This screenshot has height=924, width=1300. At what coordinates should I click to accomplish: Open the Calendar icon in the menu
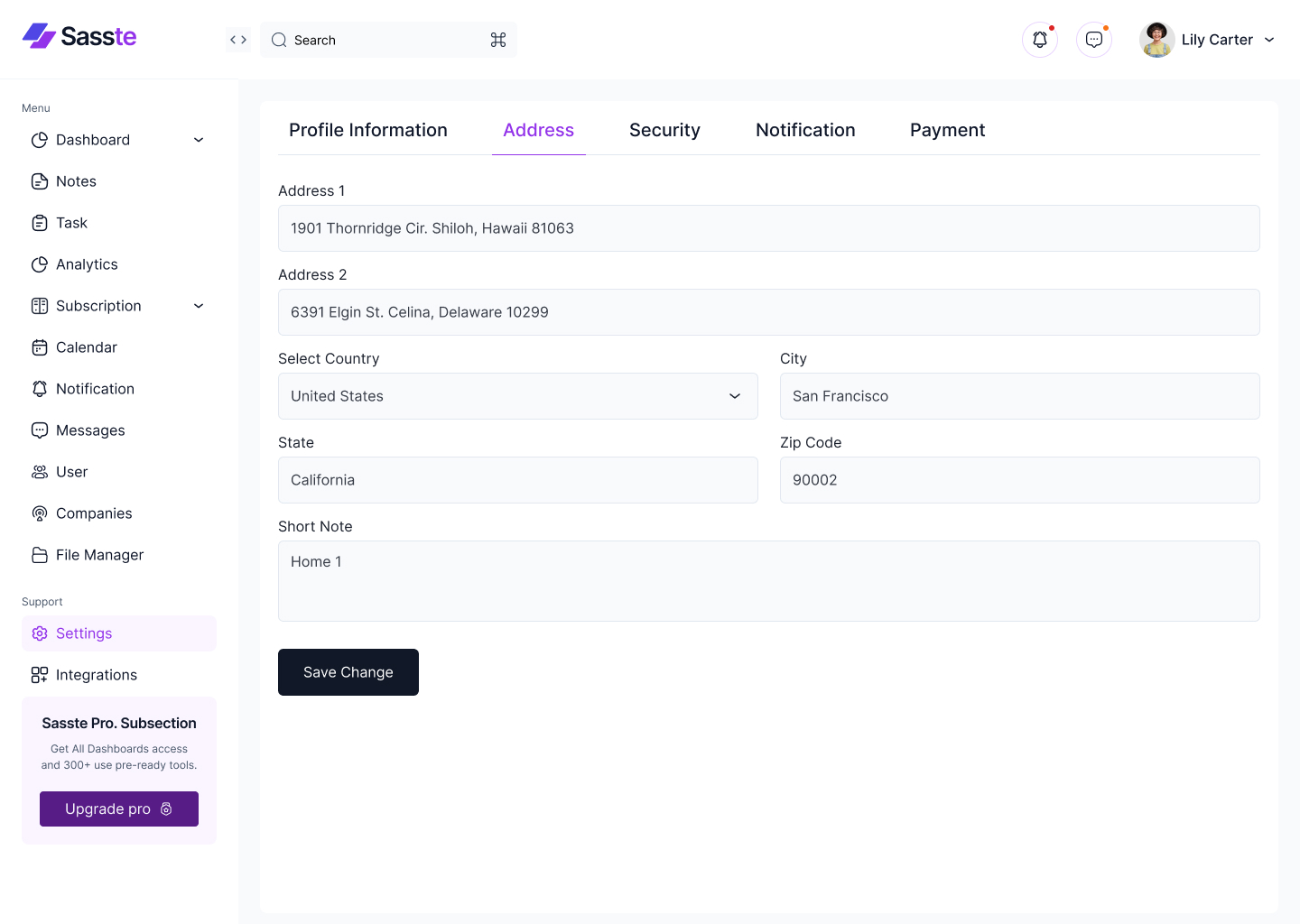(40, 346)
